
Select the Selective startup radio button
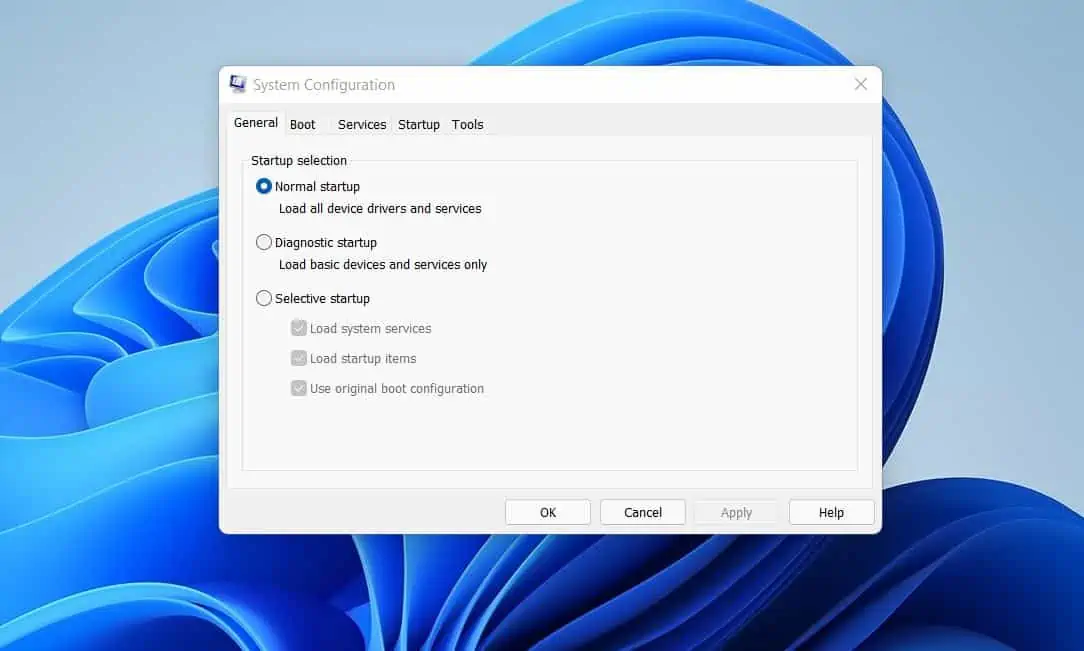click(263, 299)
